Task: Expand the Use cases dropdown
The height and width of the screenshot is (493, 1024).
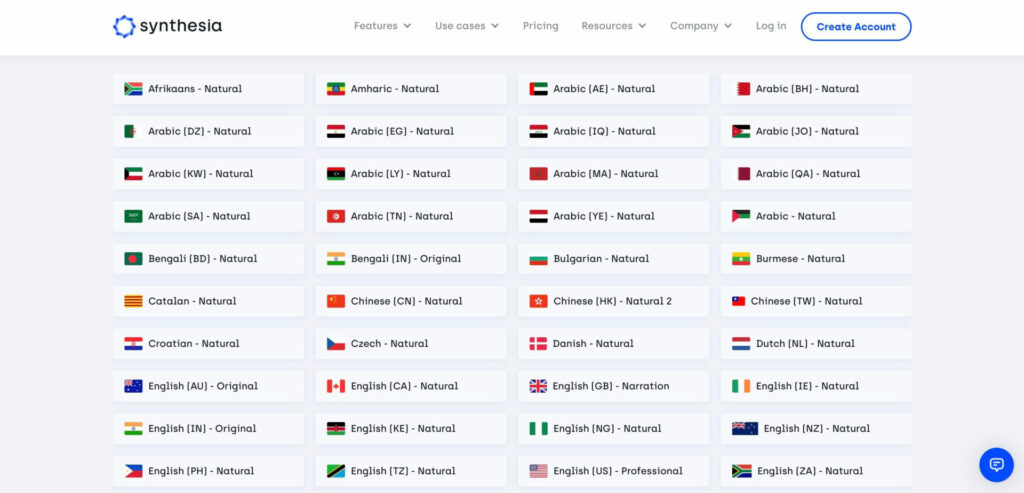Action: (467, 26)
